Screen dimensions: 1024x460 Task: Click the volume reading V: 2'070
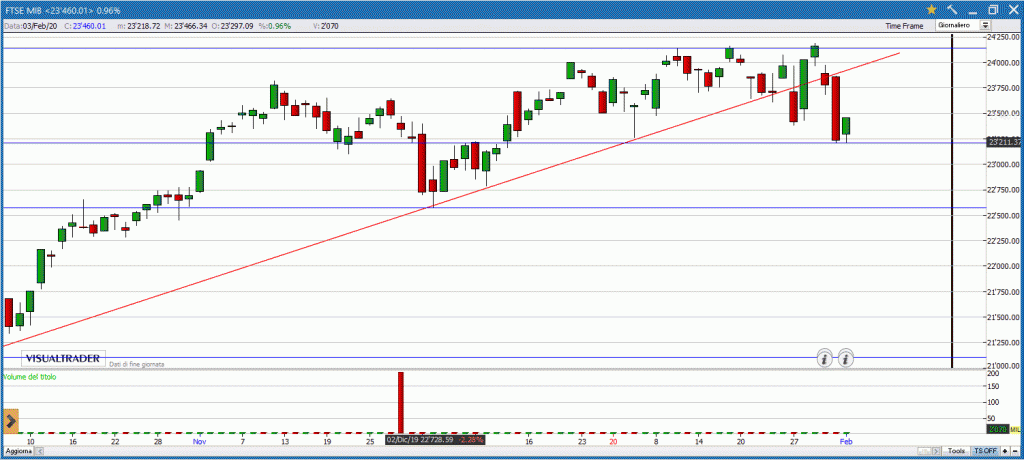(326, 25)
